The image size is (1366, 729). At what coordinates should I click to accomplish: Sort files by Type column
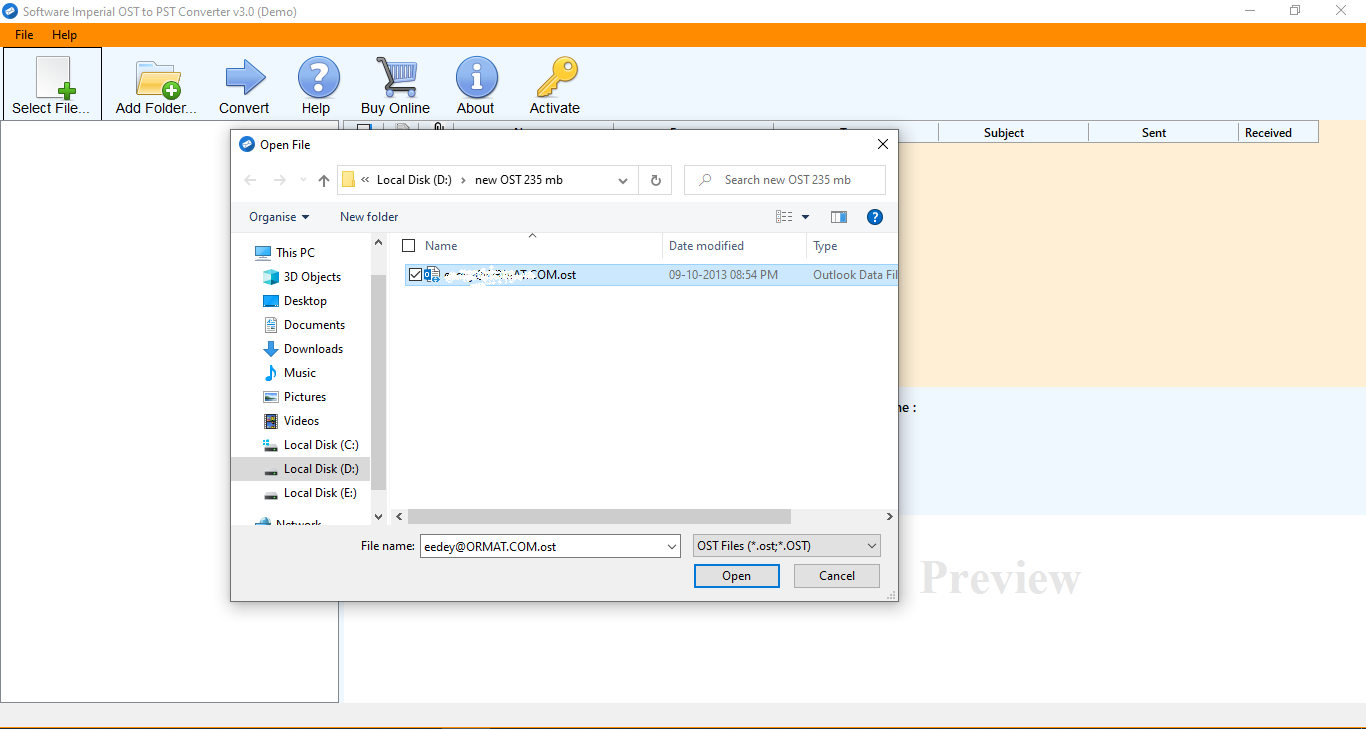coord(825,246)
